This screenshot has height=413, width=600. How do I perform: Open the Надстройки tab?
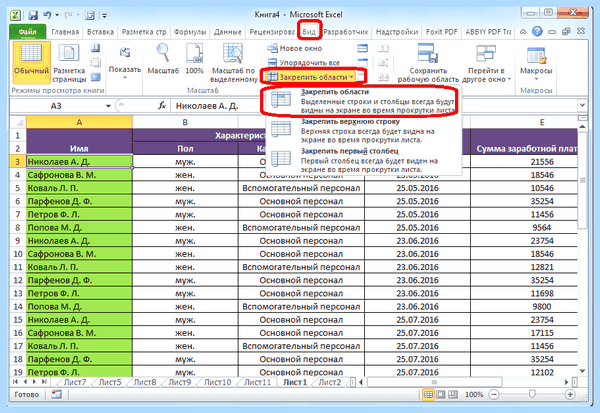tap(397, 32)
